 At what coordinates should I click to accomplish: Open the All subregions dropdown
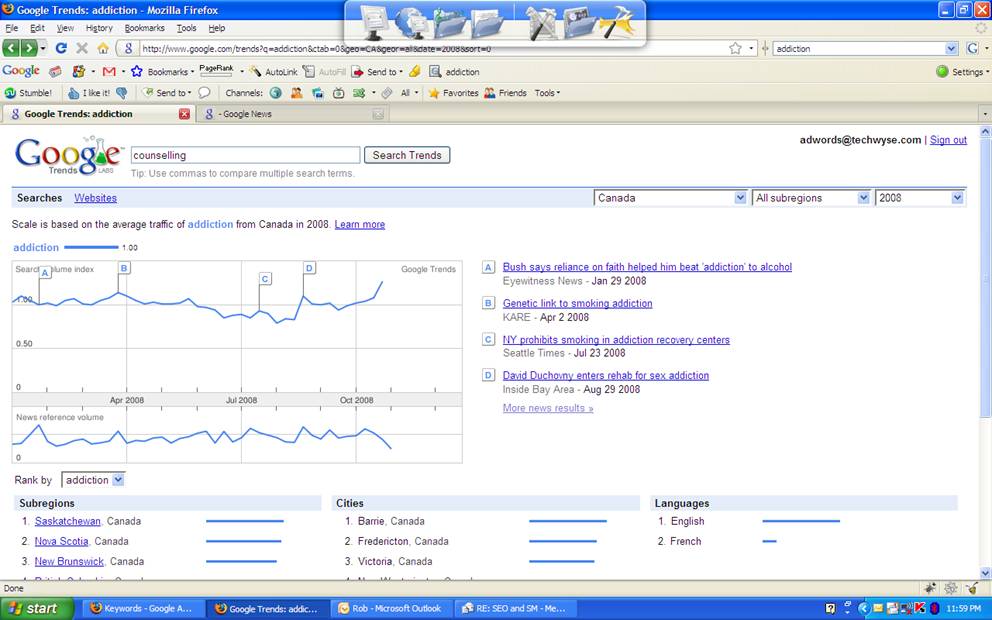pyautogui.click(x=811, y=197)
